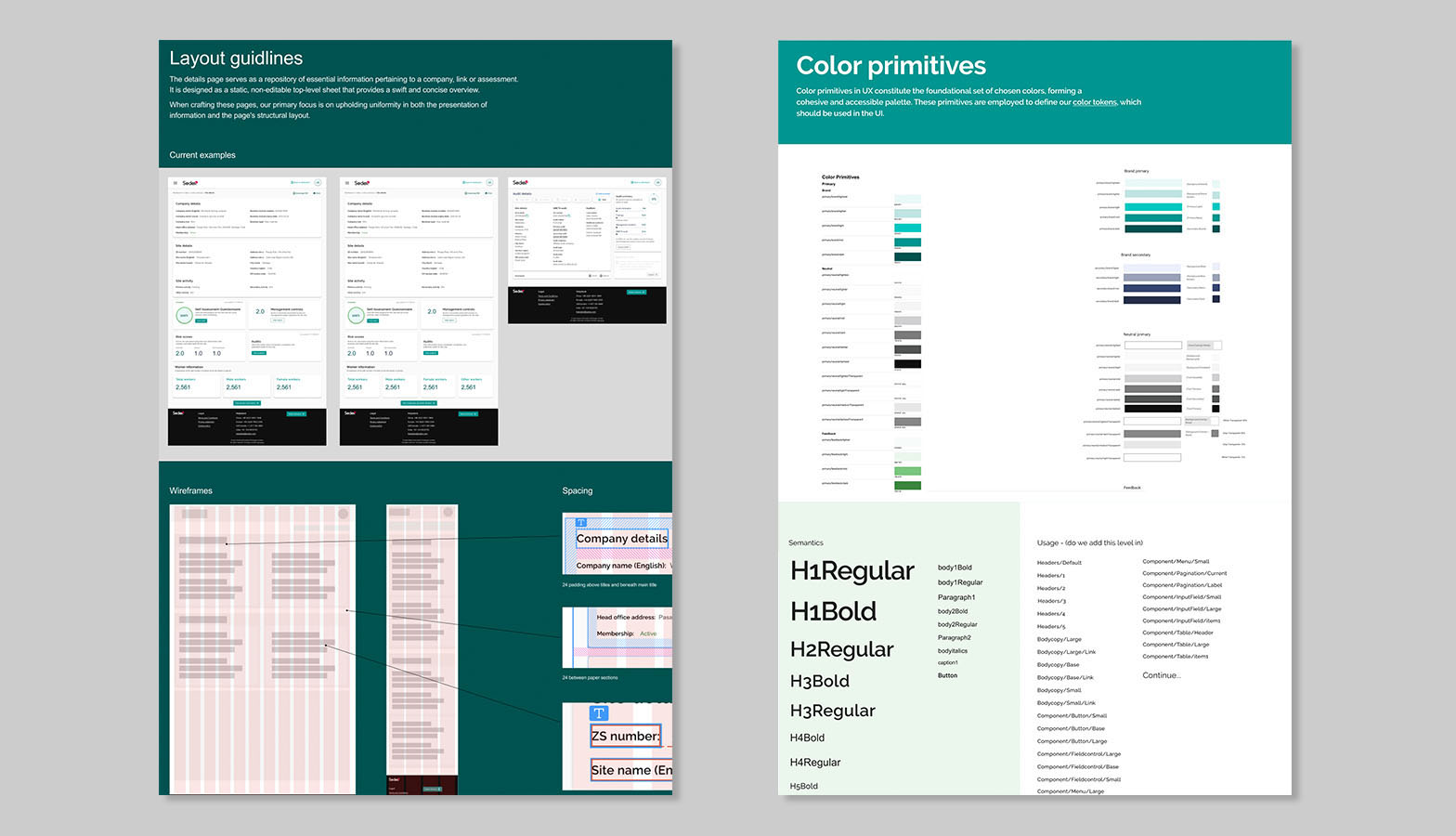This screenshot has width=1456, height=836.
Task: Click the teal footer button in third example
Action: tap(636, 292)
